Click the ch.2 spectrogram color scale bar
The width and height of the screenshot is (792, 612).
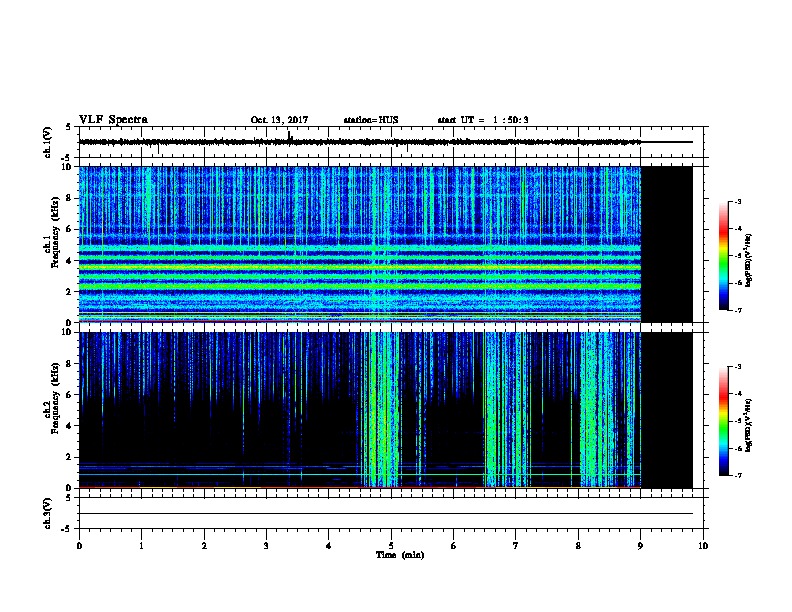(724, 421)
